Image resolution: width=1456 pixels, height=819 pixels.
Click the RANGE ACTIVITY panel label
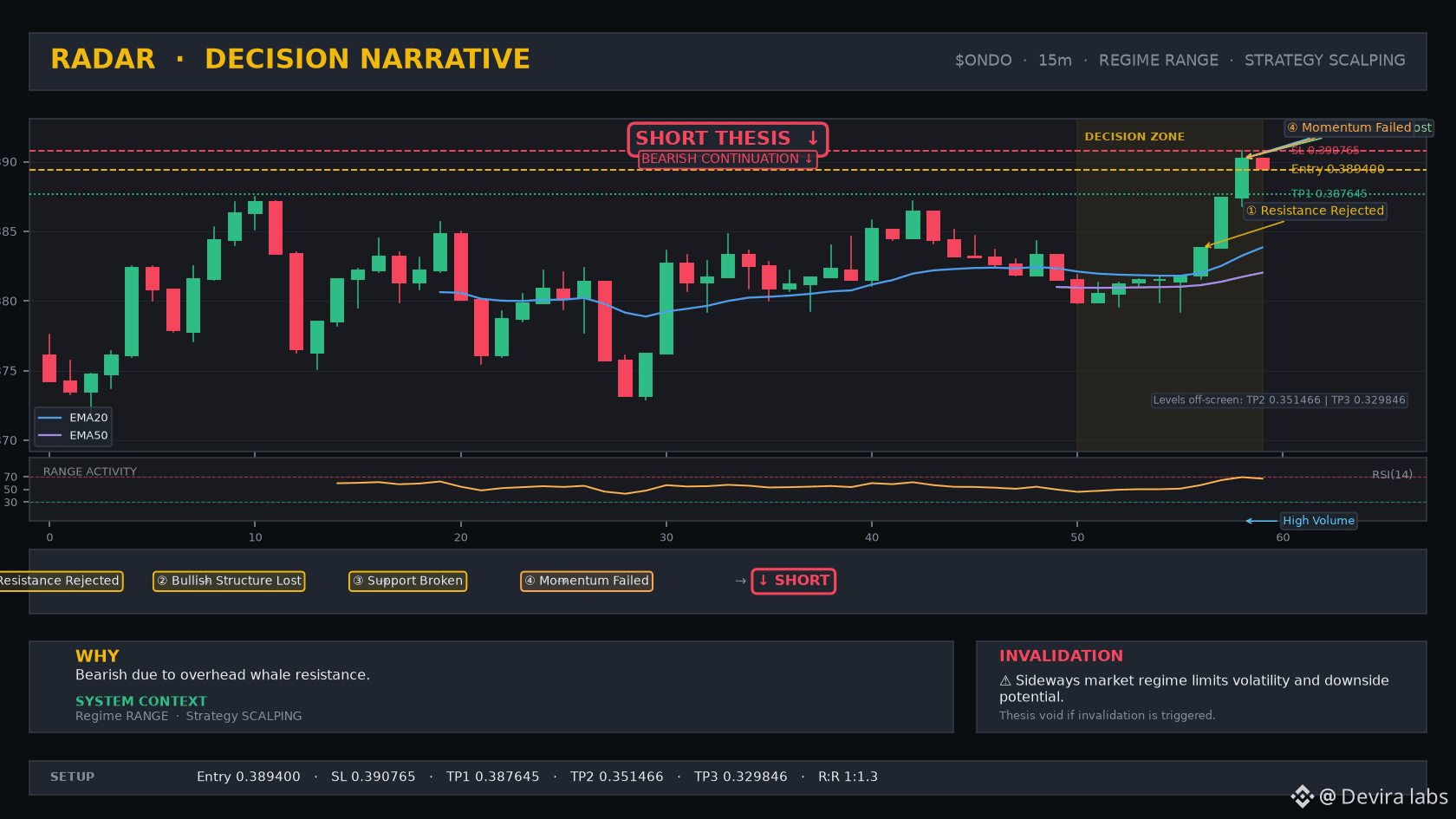coord(90,472)
